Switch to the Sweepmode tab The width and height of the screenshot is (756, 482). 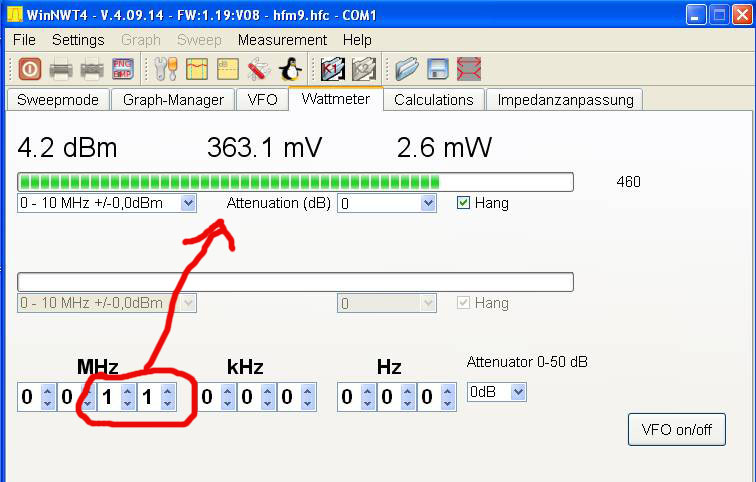click(x=57, y=99)
